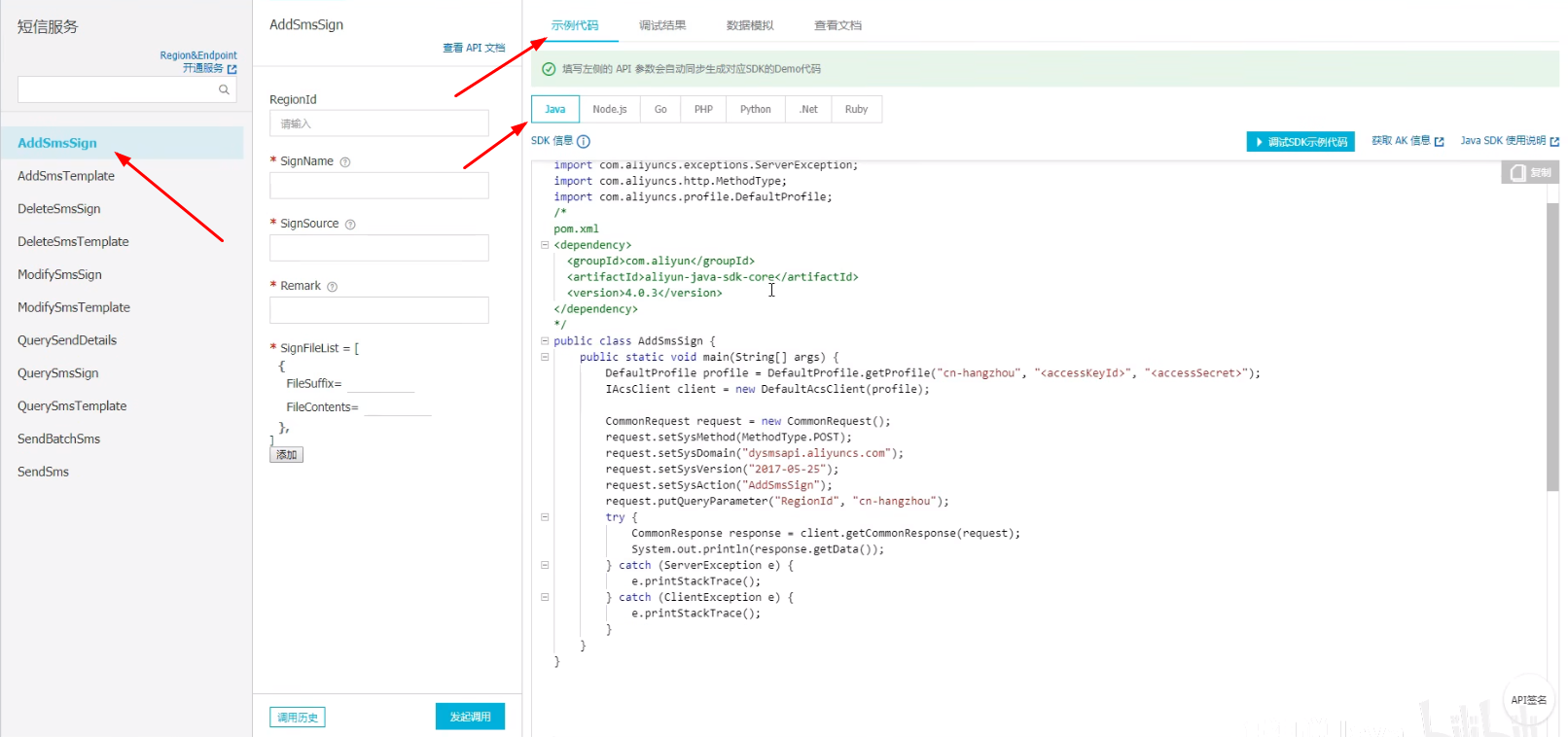Open the 查看 API 文档 link
Viewport: 1568px width, 737px height.
click(474, 48)
